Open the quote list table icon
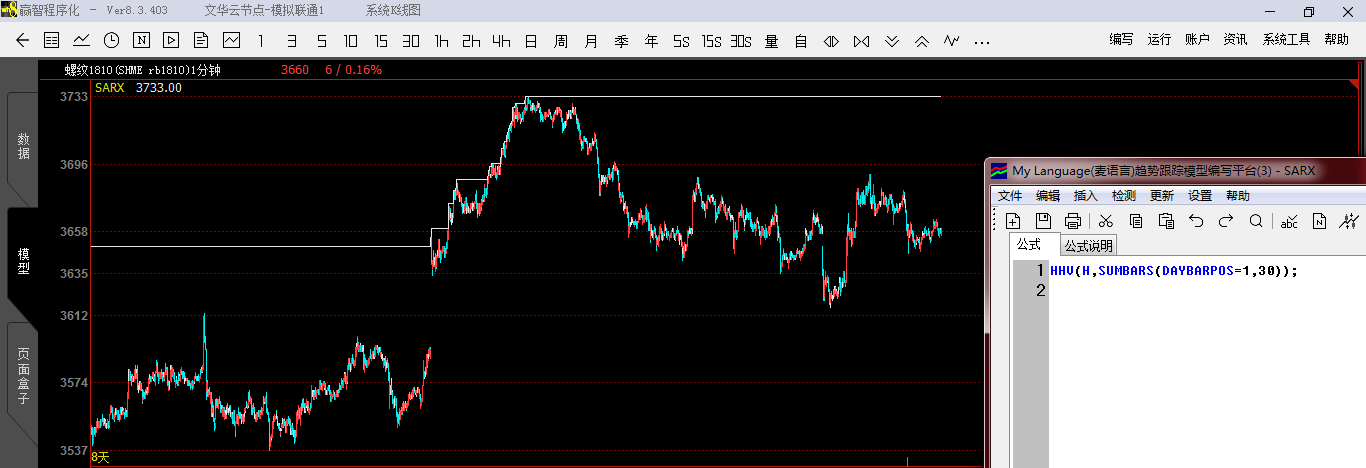The image size is (1366, 468). pyautogui.click(x=52, y=41)
